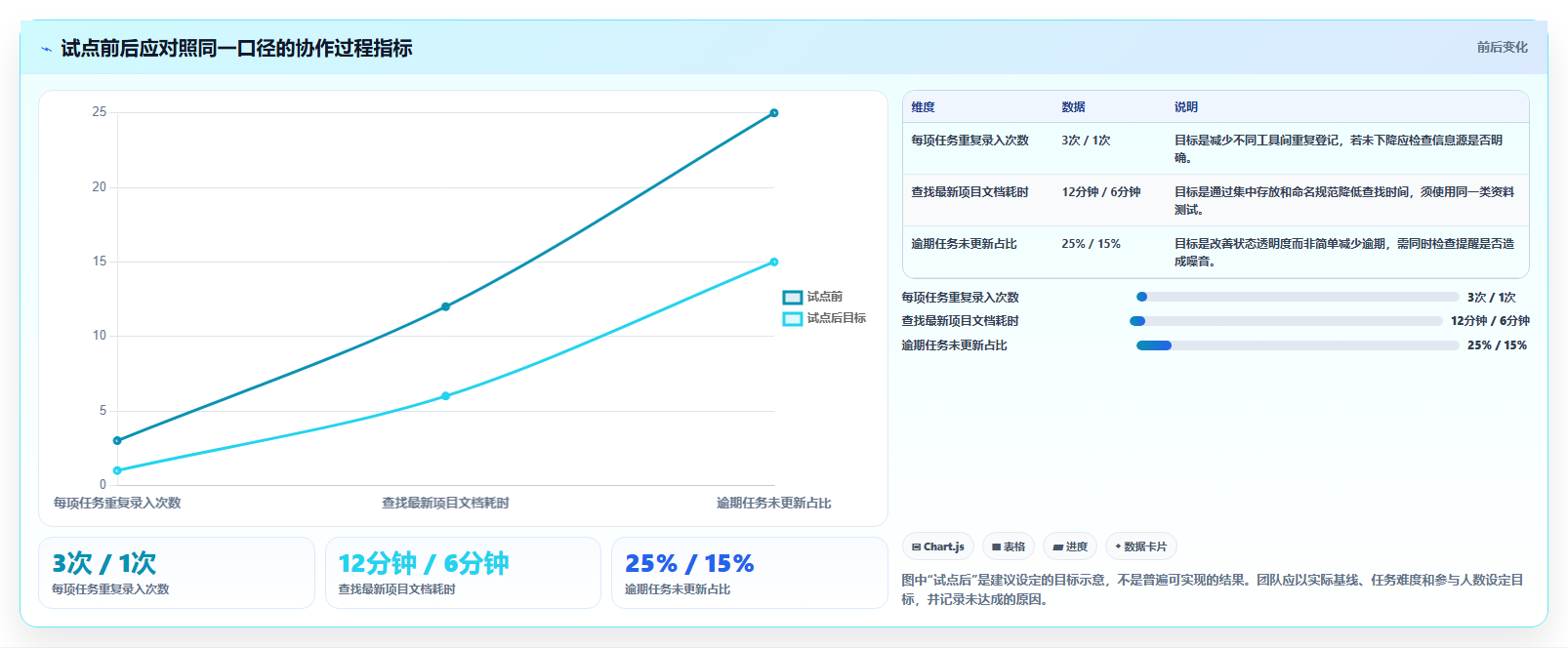Click the 查找最新项目文档耗时 progress bar
The image size is (1568, 648).
[x=1286, y=321]
